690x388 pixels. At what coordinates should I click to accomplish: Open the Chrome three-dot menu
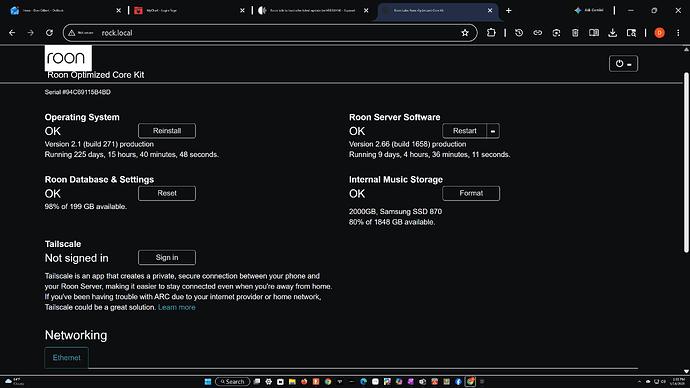[678, 33]
